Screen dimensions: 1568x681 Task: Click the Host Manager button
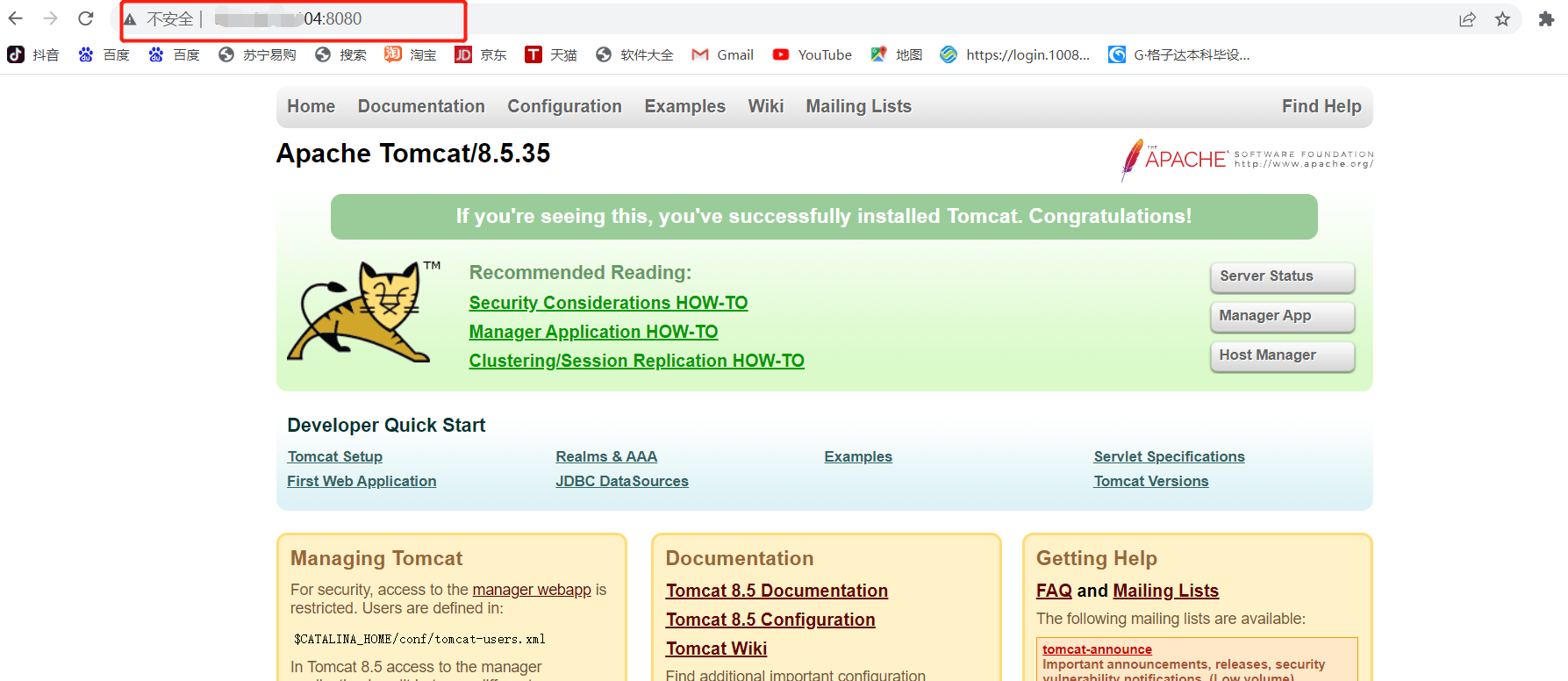pos(1283,355)
